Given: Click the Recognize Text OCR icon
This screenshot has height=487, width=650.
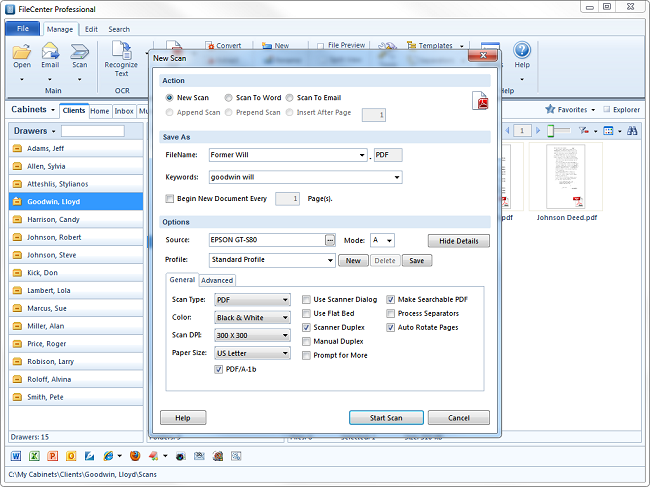Looking at the screenshot, I should (121, 51).
